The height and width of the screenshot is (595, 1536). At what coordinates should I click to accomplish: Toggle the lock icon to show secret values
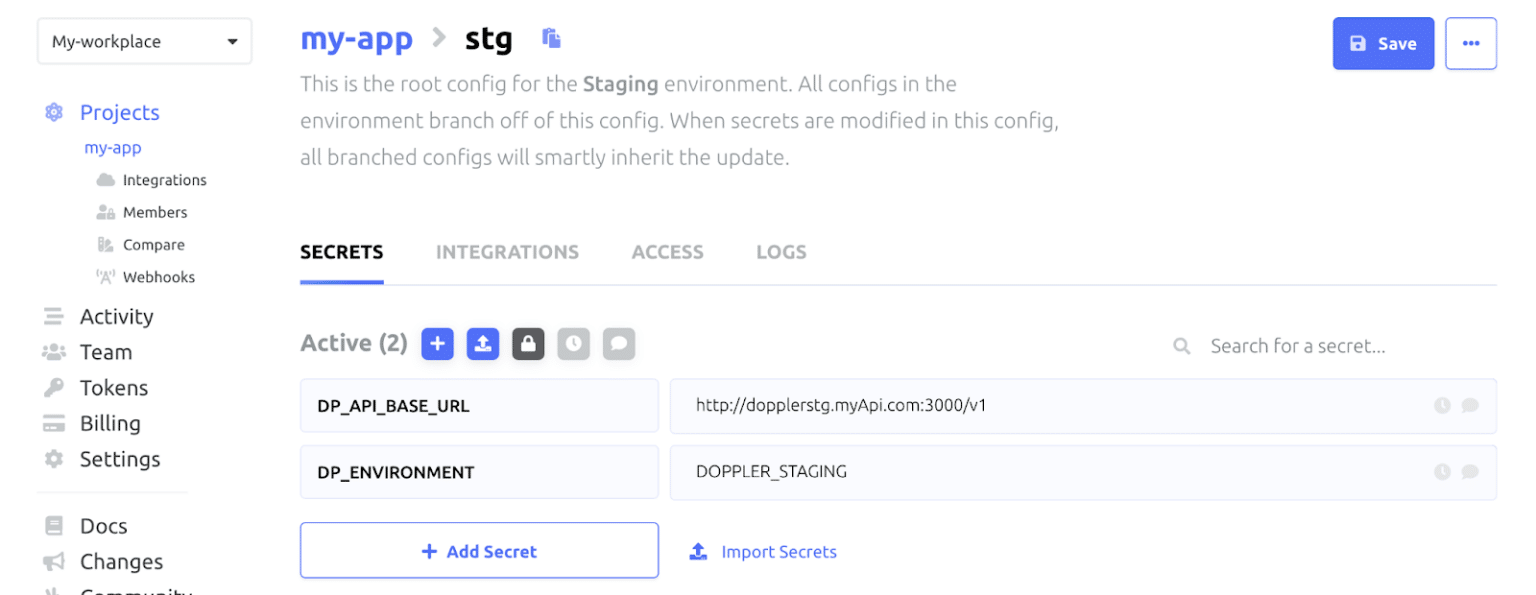tap(528, 344)
